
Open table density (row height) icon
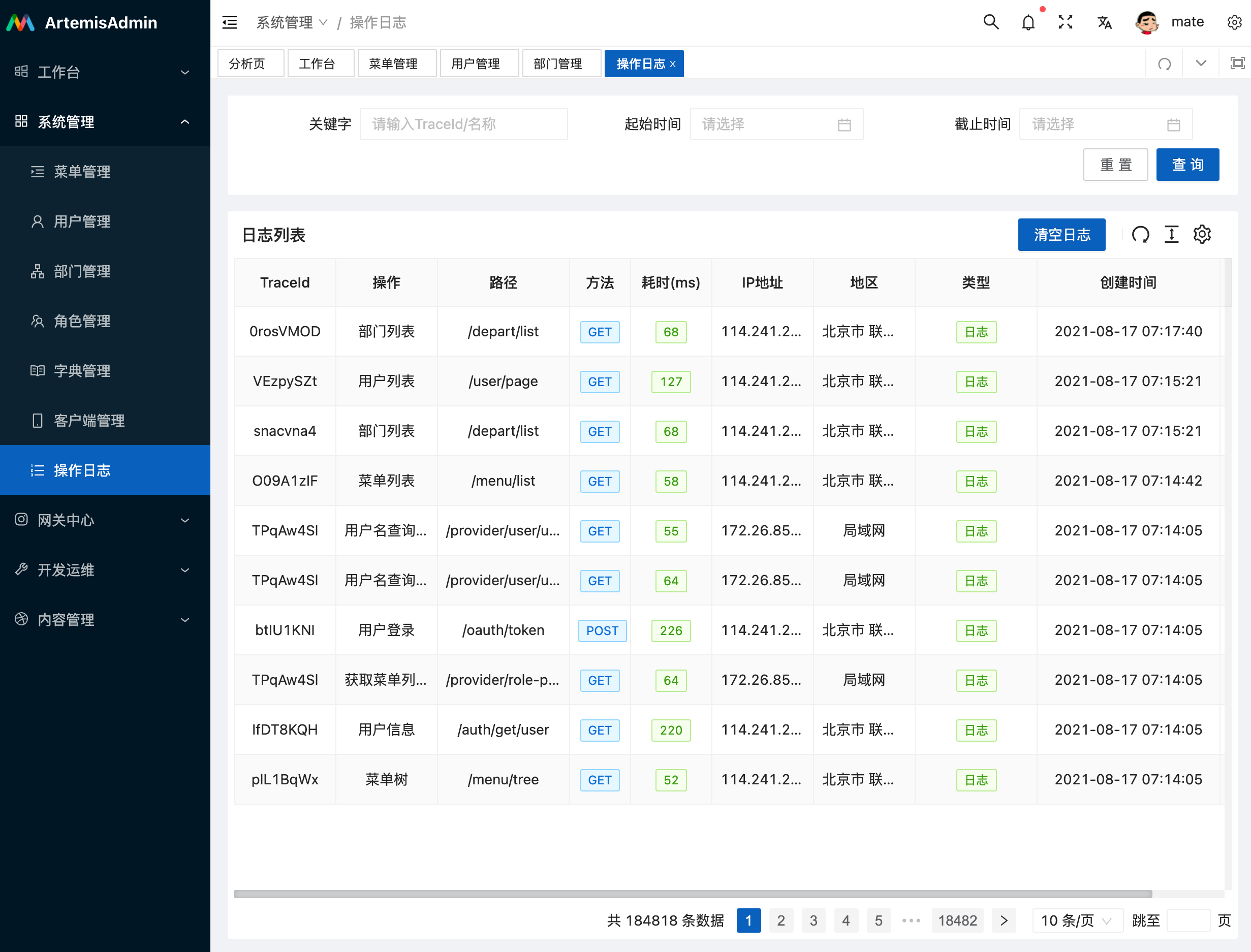tap(1171, 235)
